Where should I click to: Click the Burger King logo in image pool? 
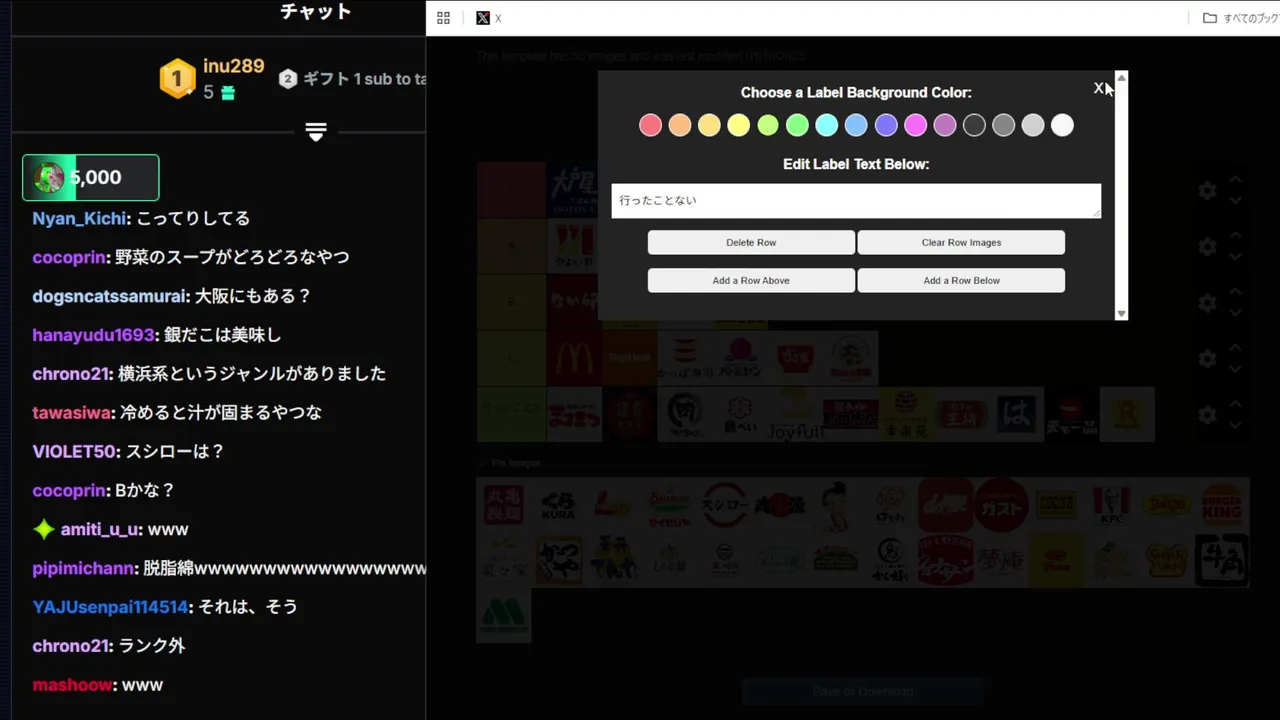(1222, 505)
